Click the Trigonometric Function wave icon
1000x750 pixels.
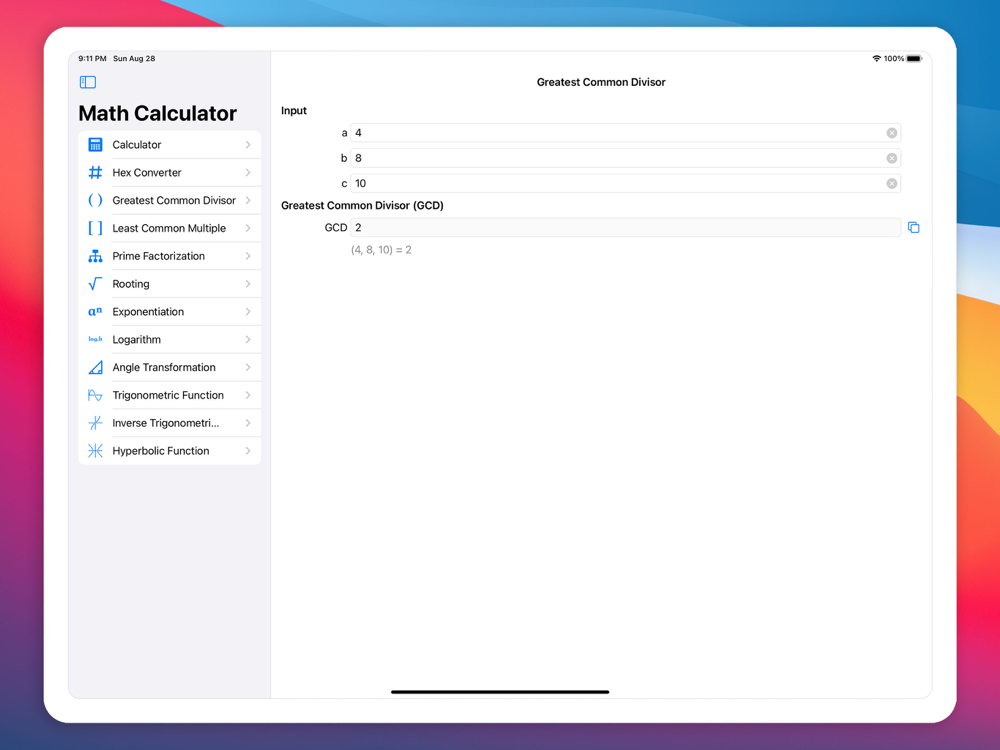(95, 395)
